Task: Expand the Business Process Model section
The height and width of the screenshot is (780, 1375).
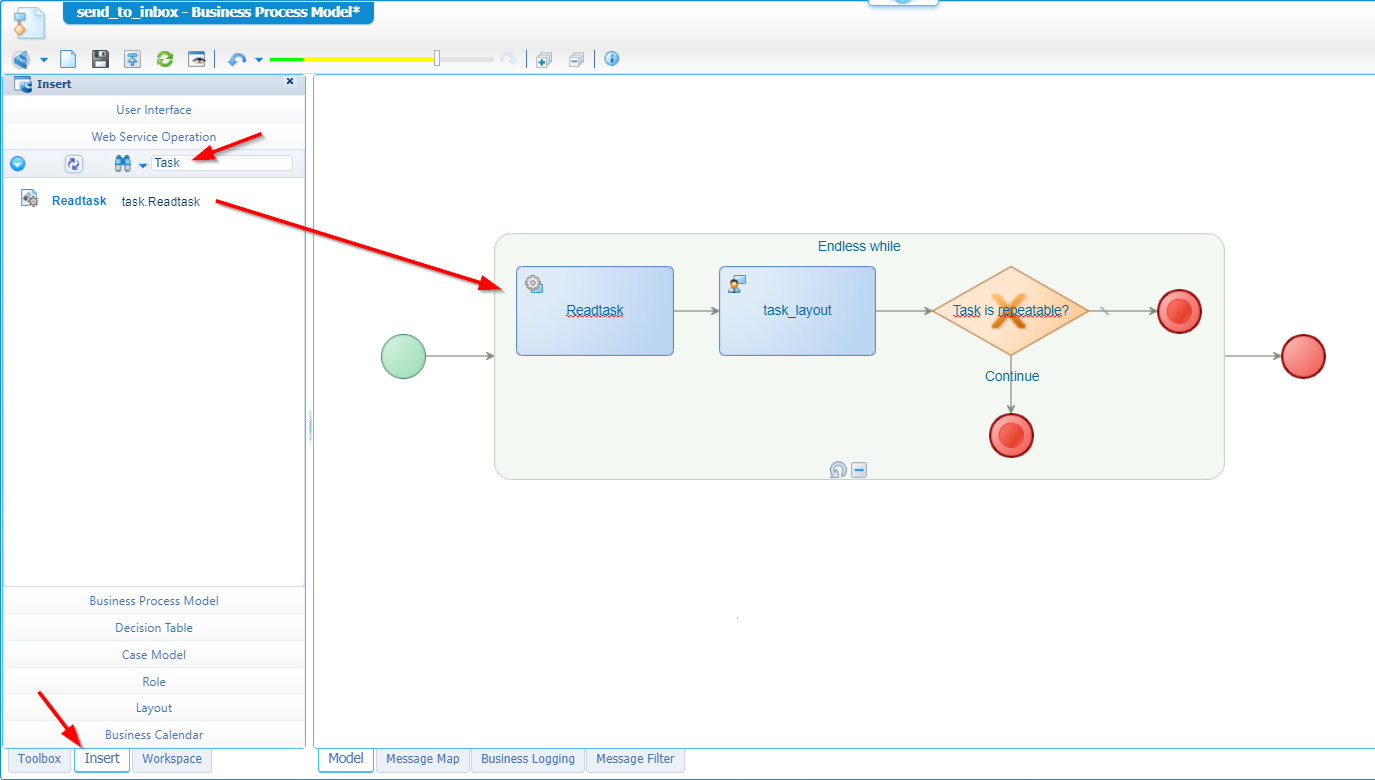Action: click(x=154, y=601)
